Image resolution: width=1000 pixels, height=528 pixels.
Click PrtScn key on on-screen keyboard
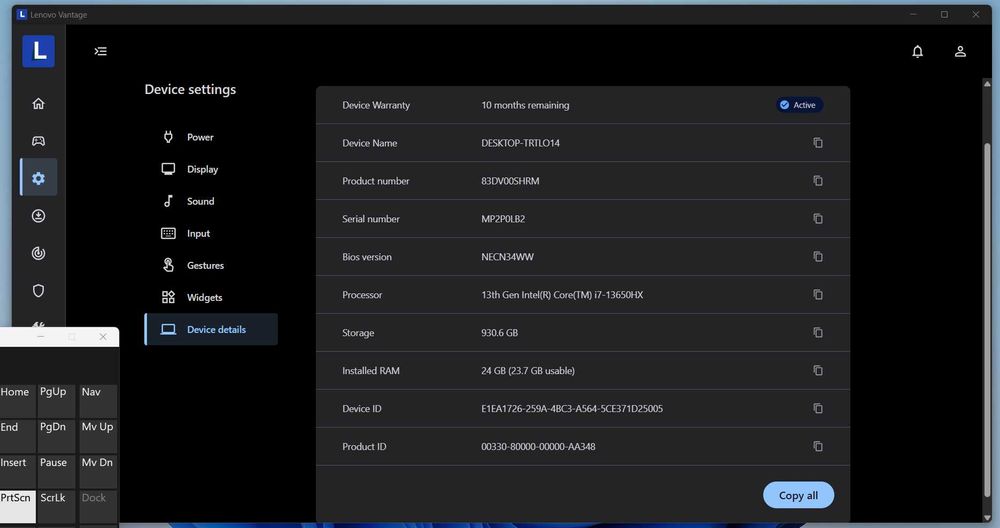[17, 506]
